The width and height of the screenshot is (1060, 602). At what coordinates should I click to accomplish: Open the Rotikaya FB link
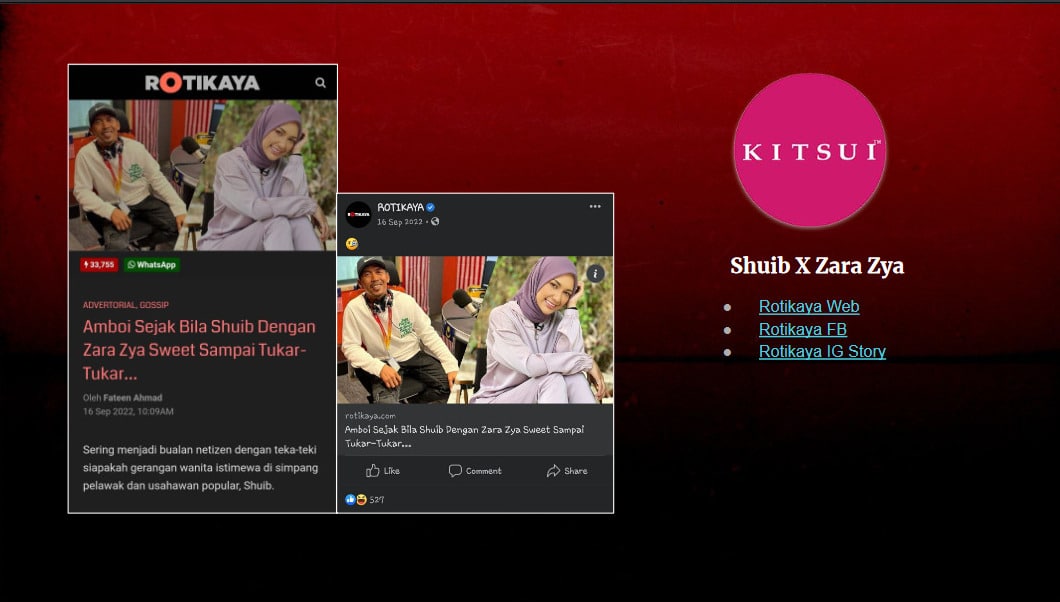802,329
